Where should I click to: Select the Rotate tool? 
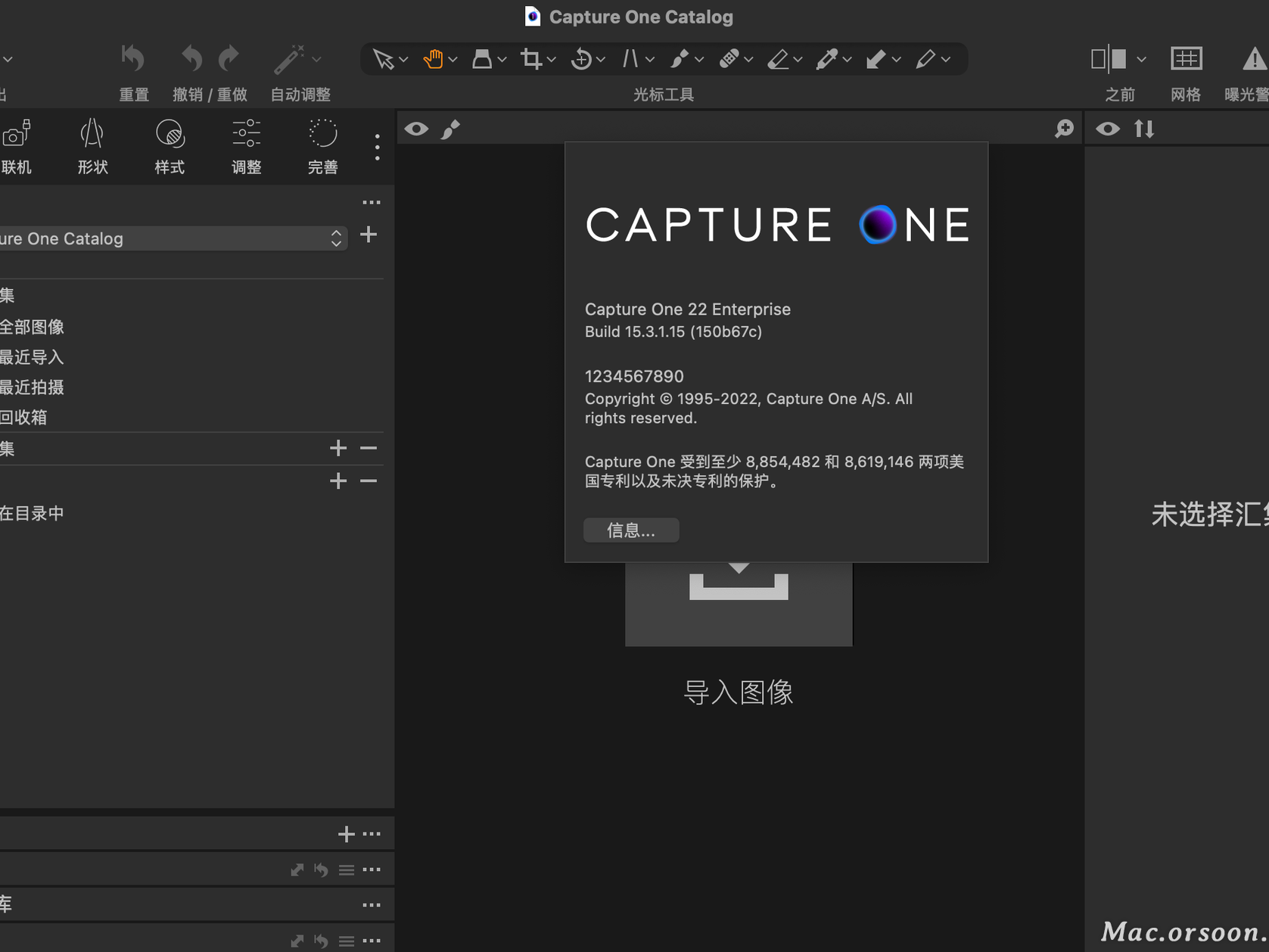[x=581, y=58]
